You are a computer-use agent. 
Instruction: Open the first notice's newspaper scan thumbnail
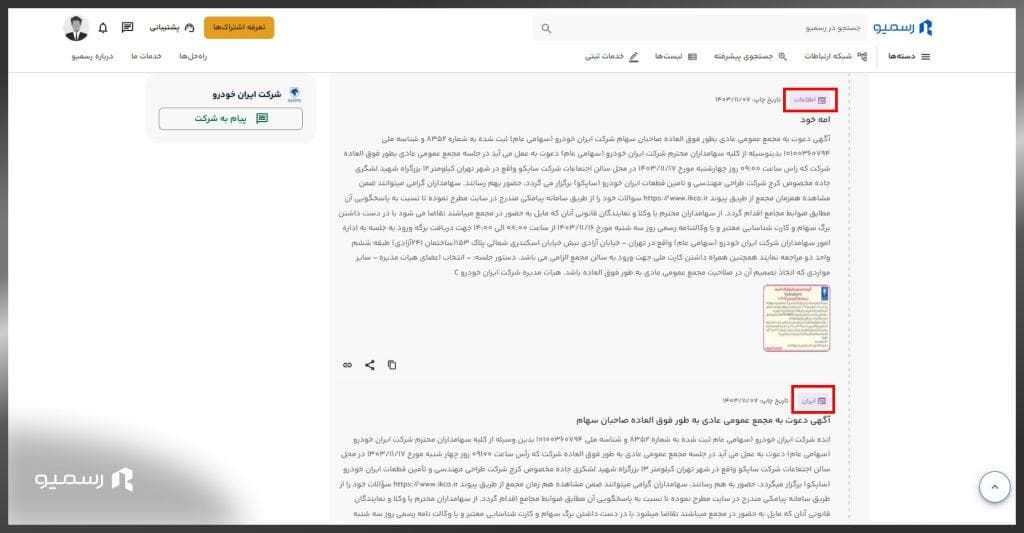click(797, 318)
